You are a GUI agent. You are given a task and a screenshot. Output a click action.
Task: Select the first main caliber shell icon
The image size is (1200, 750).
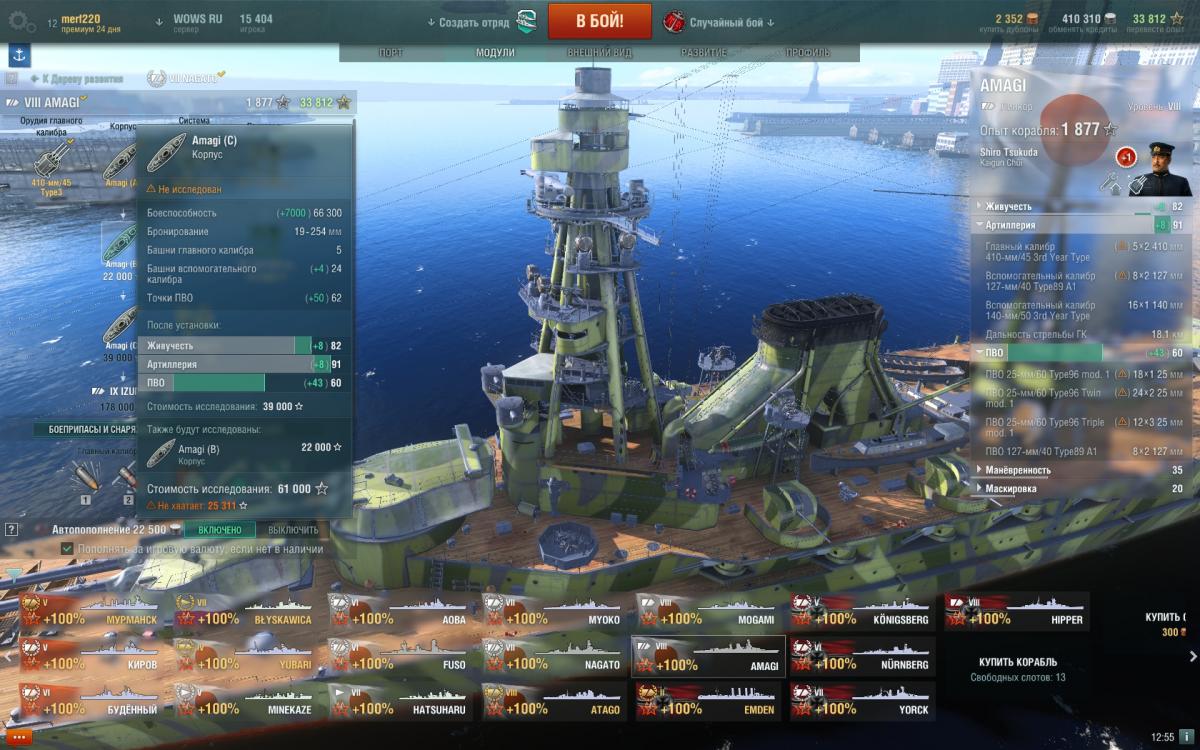pyautogui.click(x=85, y=479)
